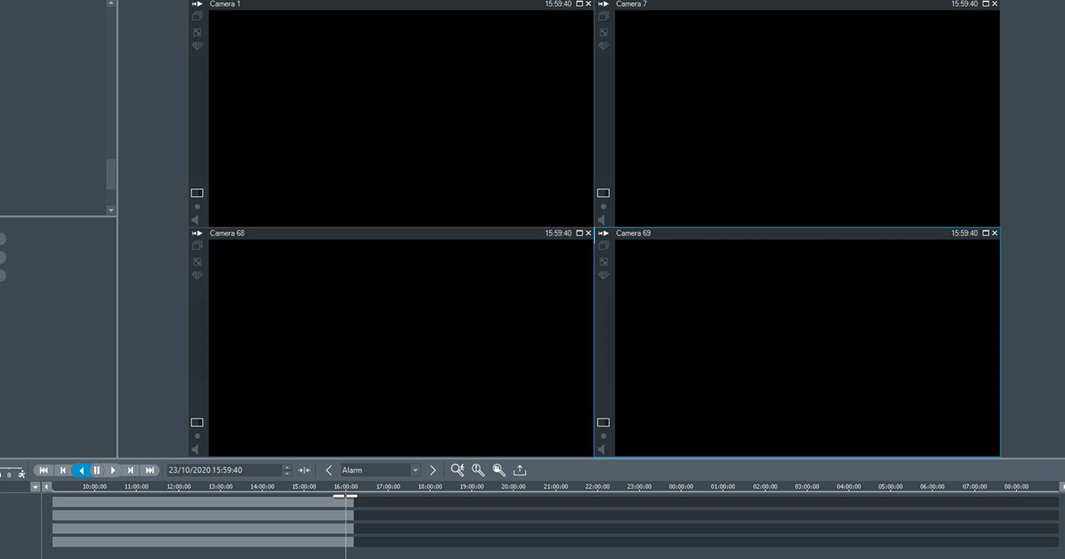Click the rectangle display icon on Camera 68
The height and width of the screenshot is (559, 1065).
(x=197, y=422)
